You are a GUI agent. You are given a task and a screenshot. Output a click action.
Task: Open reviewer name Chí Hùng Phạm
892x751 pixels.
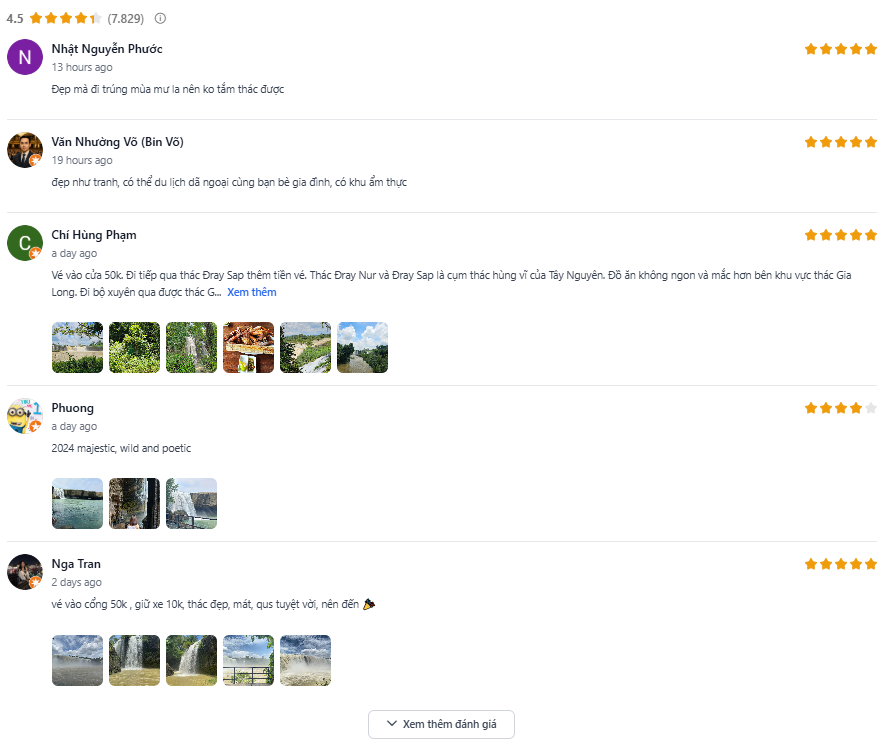tap(94, 235)
